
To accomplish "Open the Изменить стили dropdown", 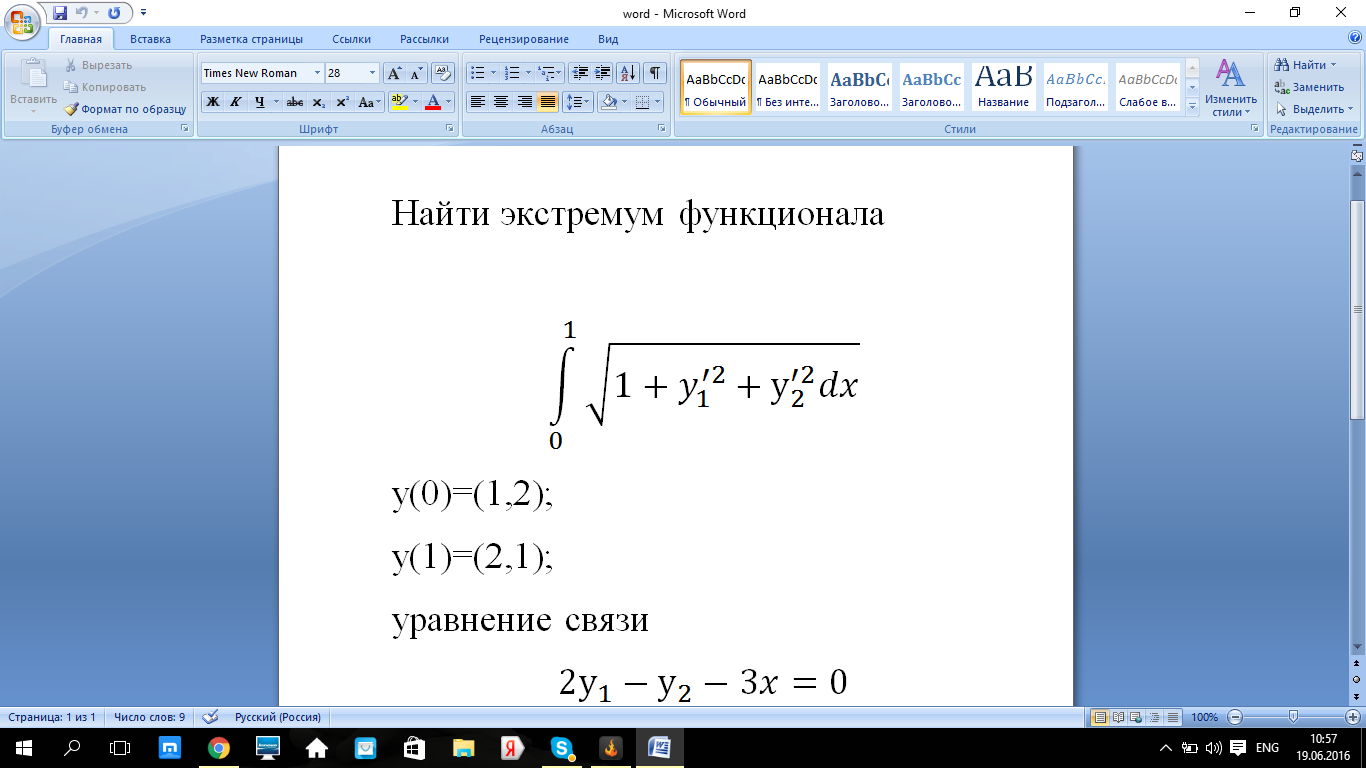I will (1230, 88).
